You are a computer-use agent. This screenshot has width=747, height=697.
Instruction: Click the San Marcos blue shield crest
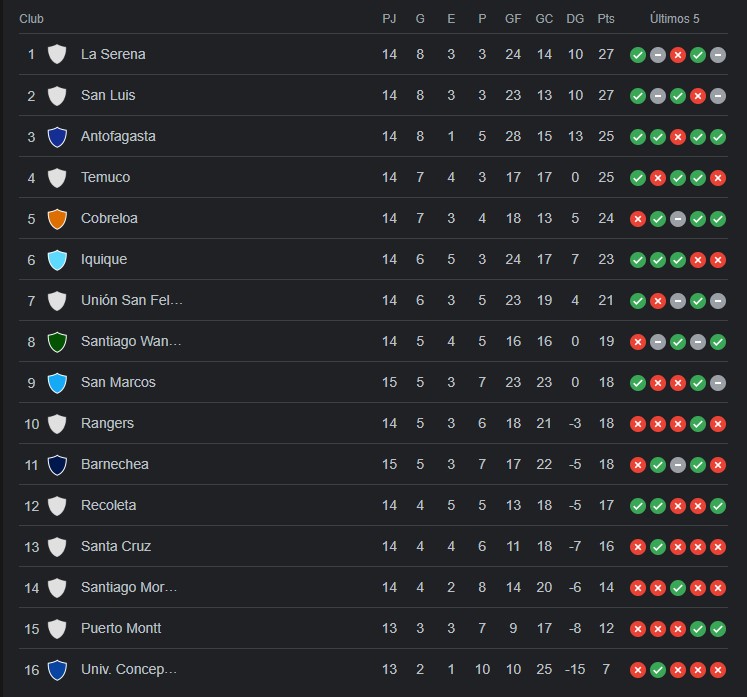pyautogui.click(x=57, y=383)
